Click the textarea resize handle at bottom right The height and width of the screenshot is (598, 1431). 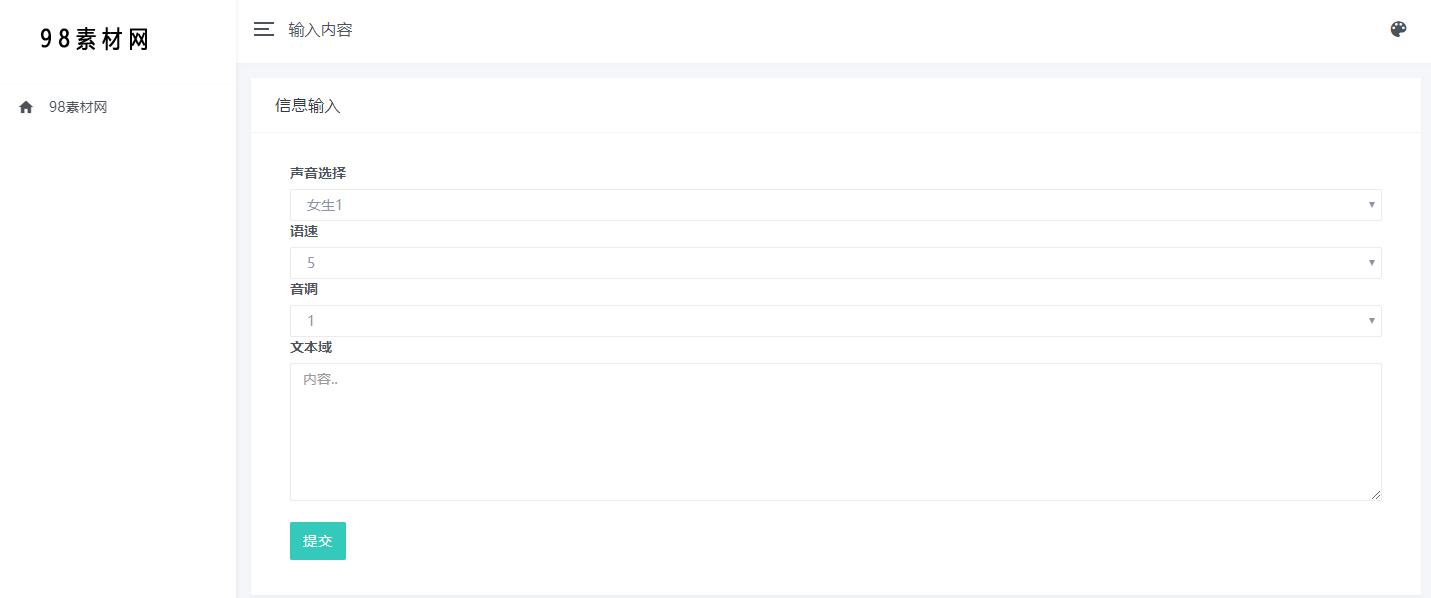[1377, 494]
